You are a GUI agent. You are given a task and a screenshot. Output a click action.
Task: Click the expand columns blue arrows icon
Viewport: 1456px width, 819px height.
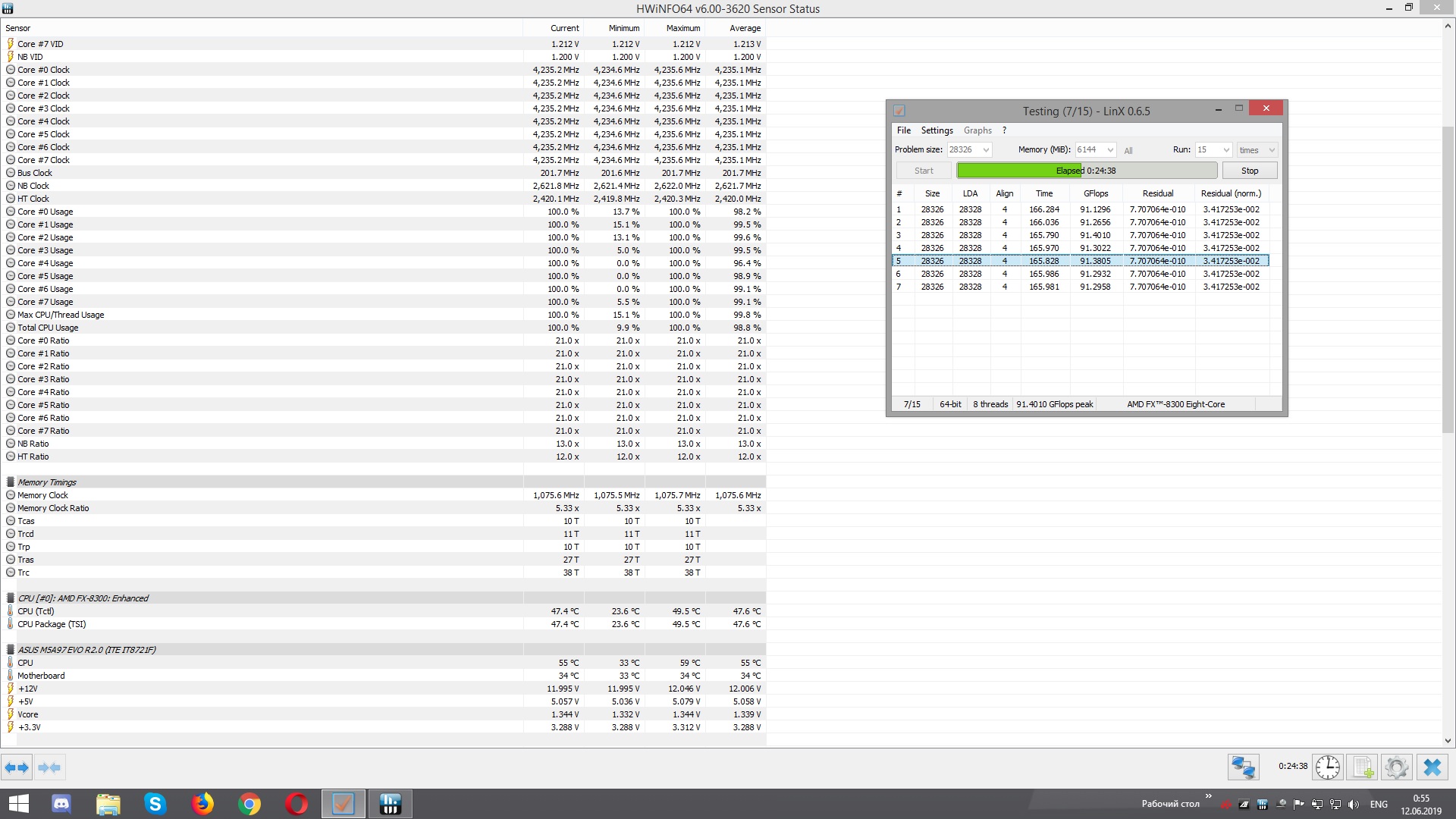(17, 767)
